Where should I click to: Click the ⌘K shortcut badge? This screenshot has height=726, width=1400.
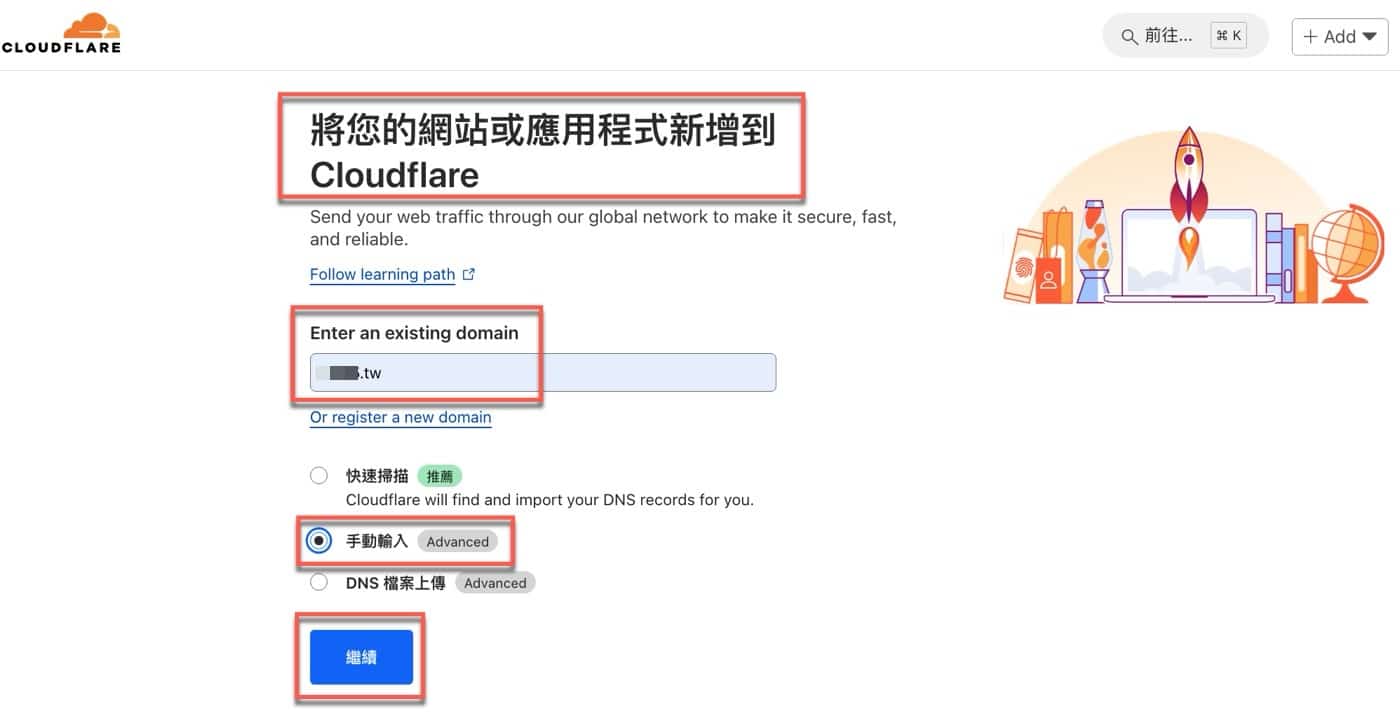click(1228, 36)
